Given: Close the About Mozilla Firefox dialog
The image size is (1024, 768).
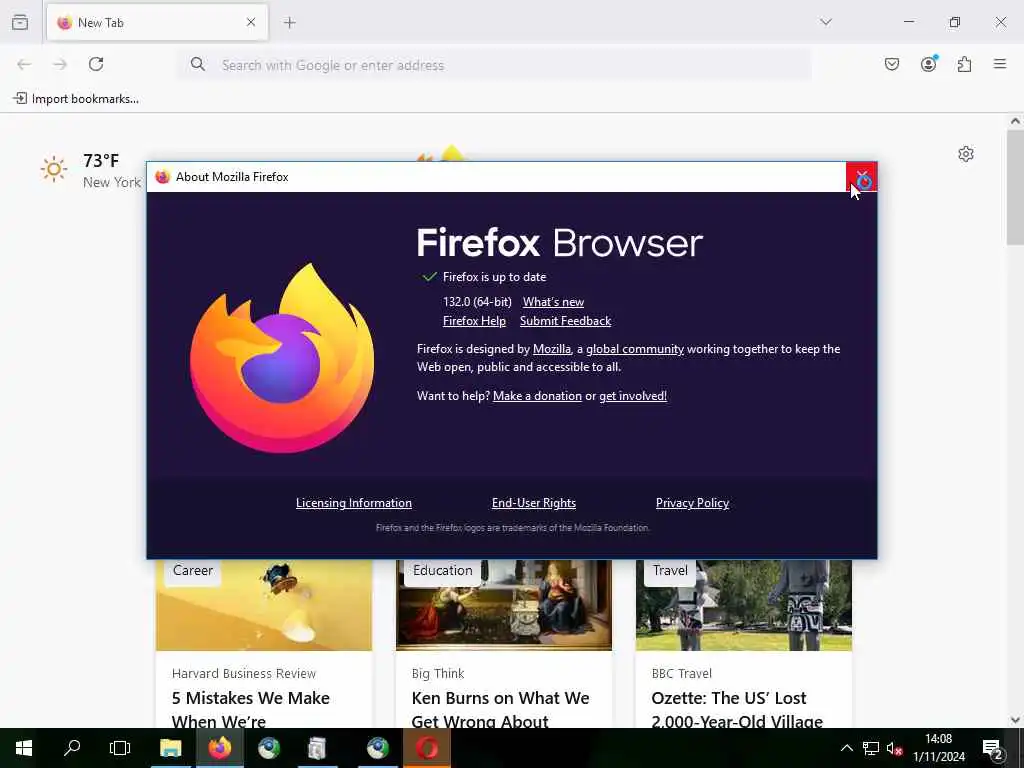Looking at the screenshot, I should 861,177.
